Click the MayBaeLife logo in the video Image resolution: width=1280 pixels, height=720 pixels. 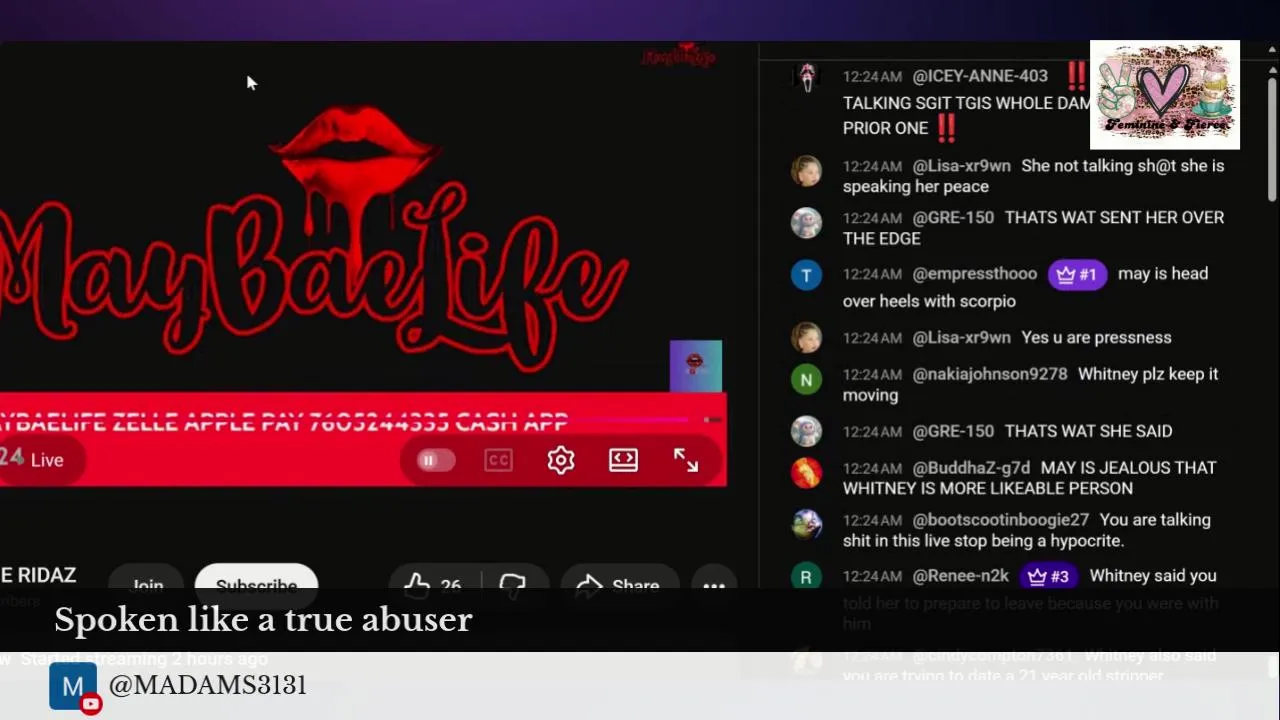[315, 240]
